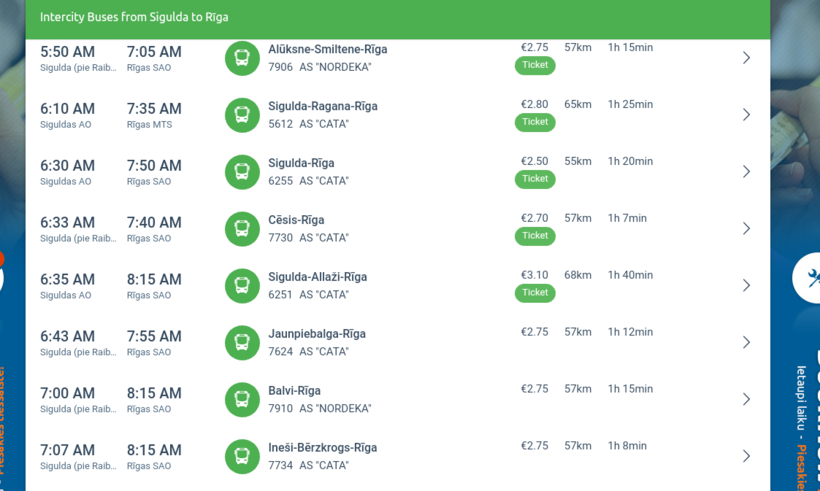Click bus icon for Alūksne-Smiltene-Rīga route
The height and width of the screenshot is (491, 820).
242,58
